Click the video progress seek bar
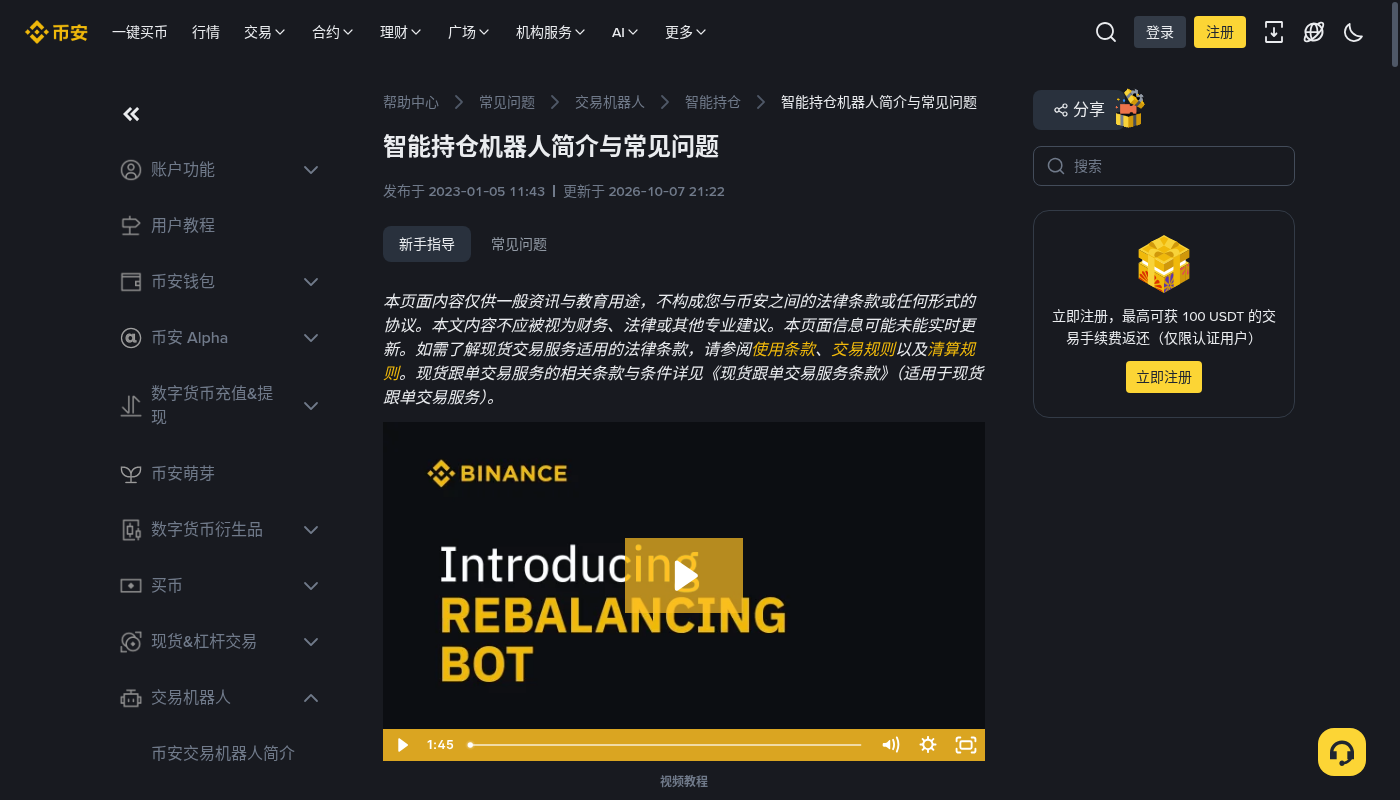 [665, 745]
